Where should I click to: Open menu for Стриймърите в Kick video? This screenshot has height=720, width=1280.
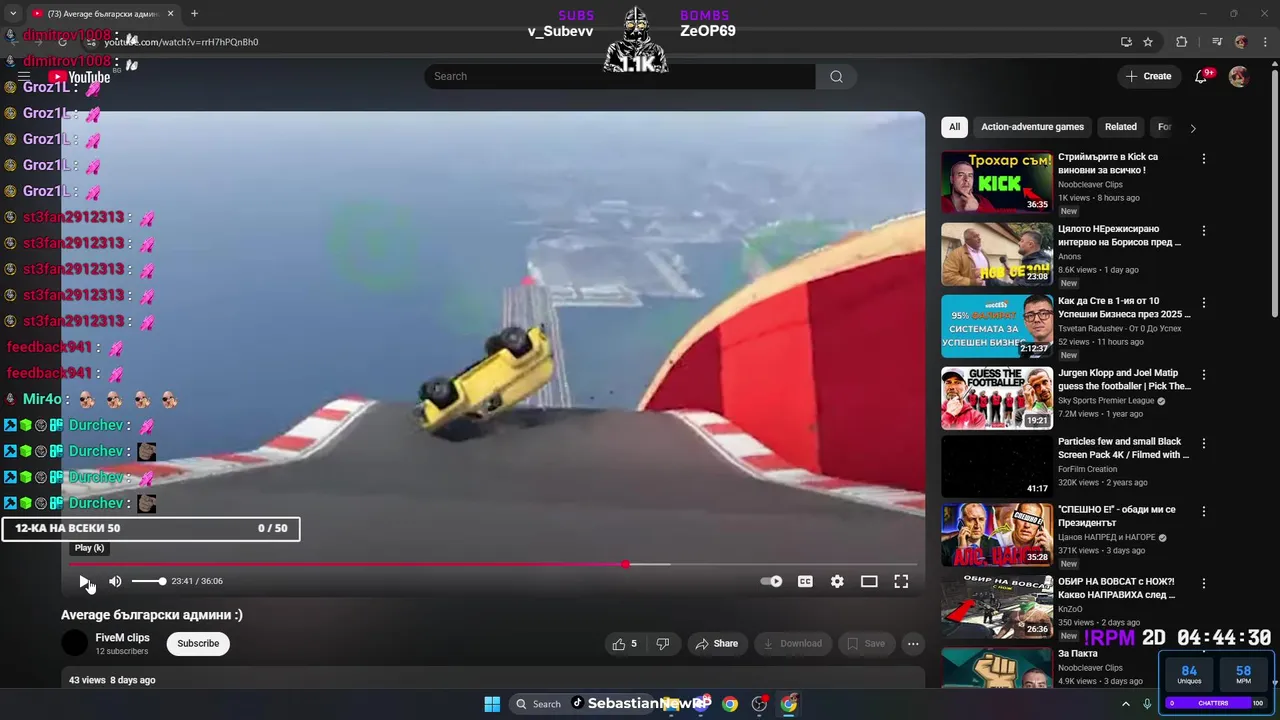click(x=1204, y=159)
